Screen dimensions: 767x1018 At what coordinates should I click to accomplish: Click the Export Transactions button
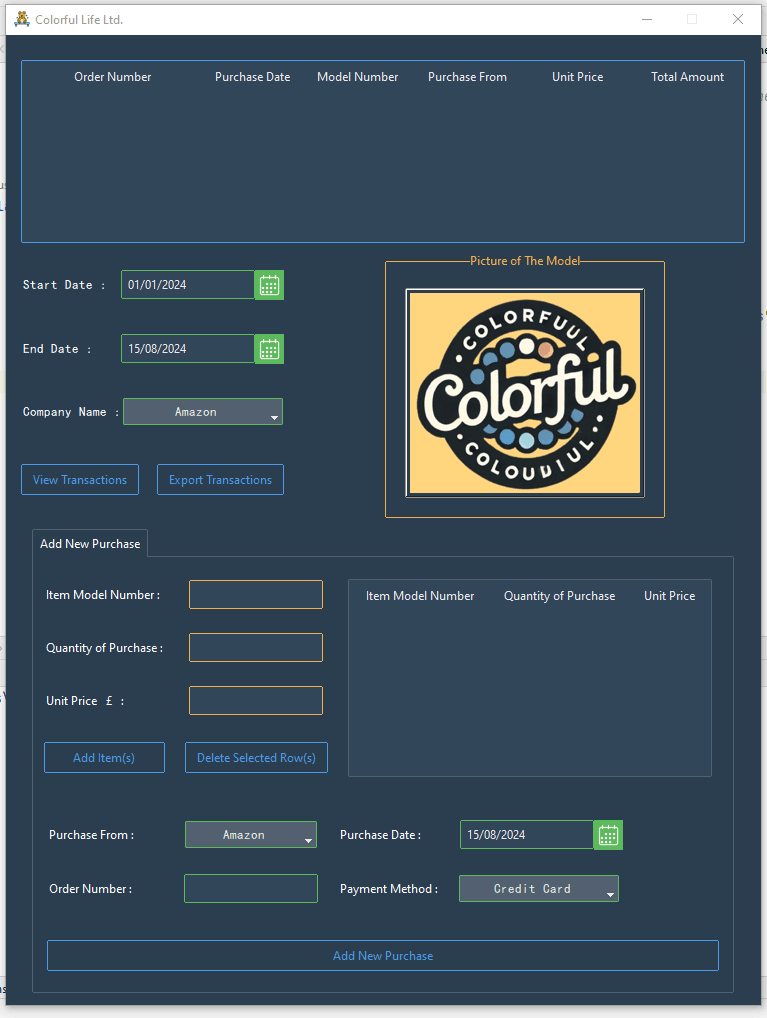[220, 480]
